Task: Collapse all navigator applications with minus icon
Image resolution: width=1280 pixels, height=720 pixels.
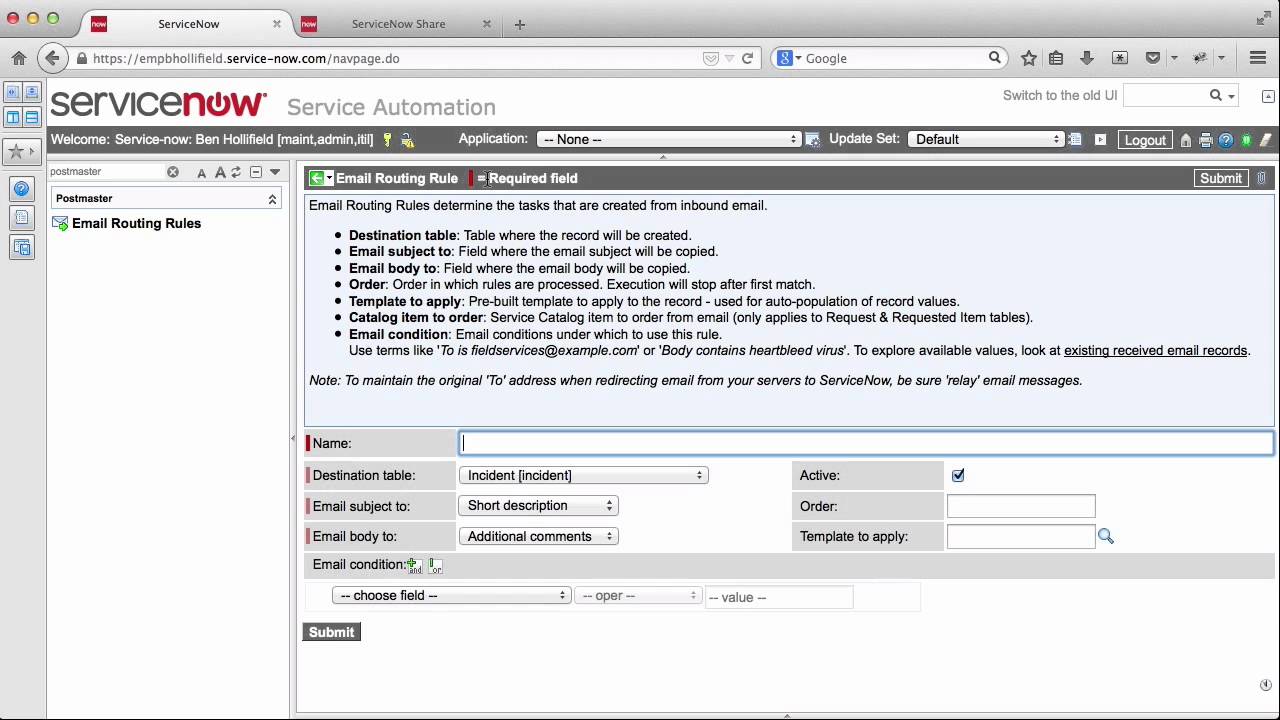Action: (x=256, y=172)
